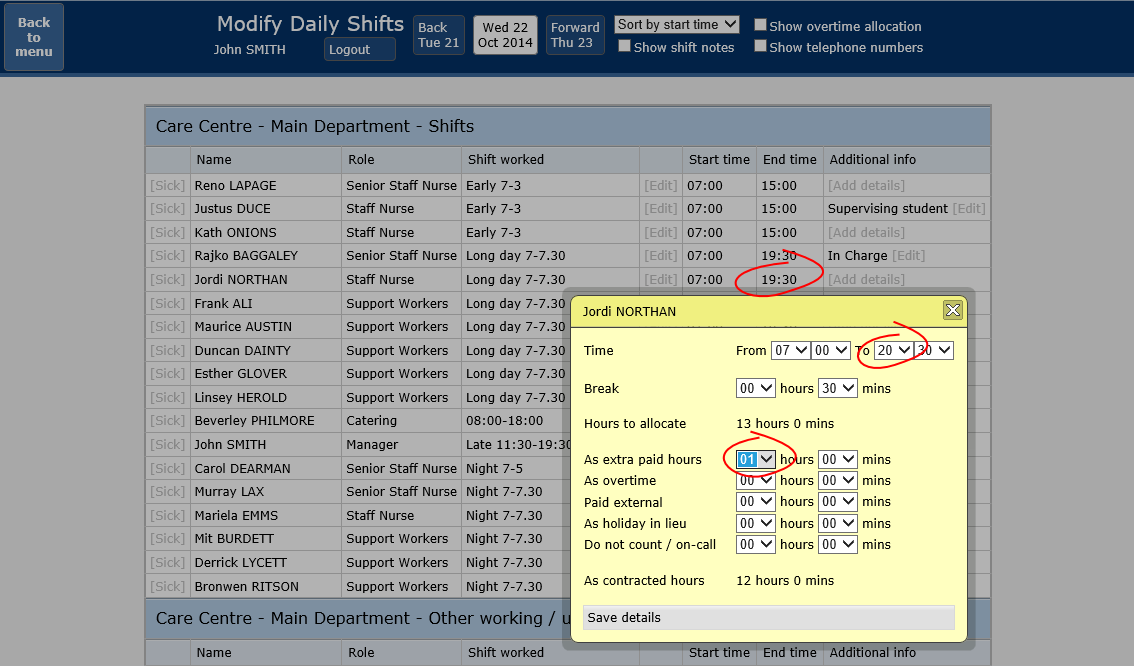This screenshot has height=666, width=1134.
Task: Open the Break hours dropdown
Action: (756, 388)
